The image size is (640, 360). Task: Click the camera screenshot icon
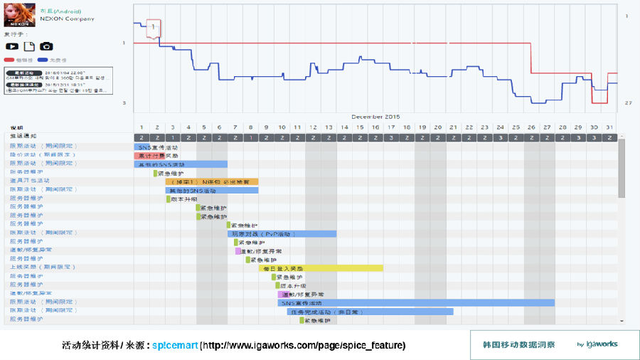[x=46, y=47]
